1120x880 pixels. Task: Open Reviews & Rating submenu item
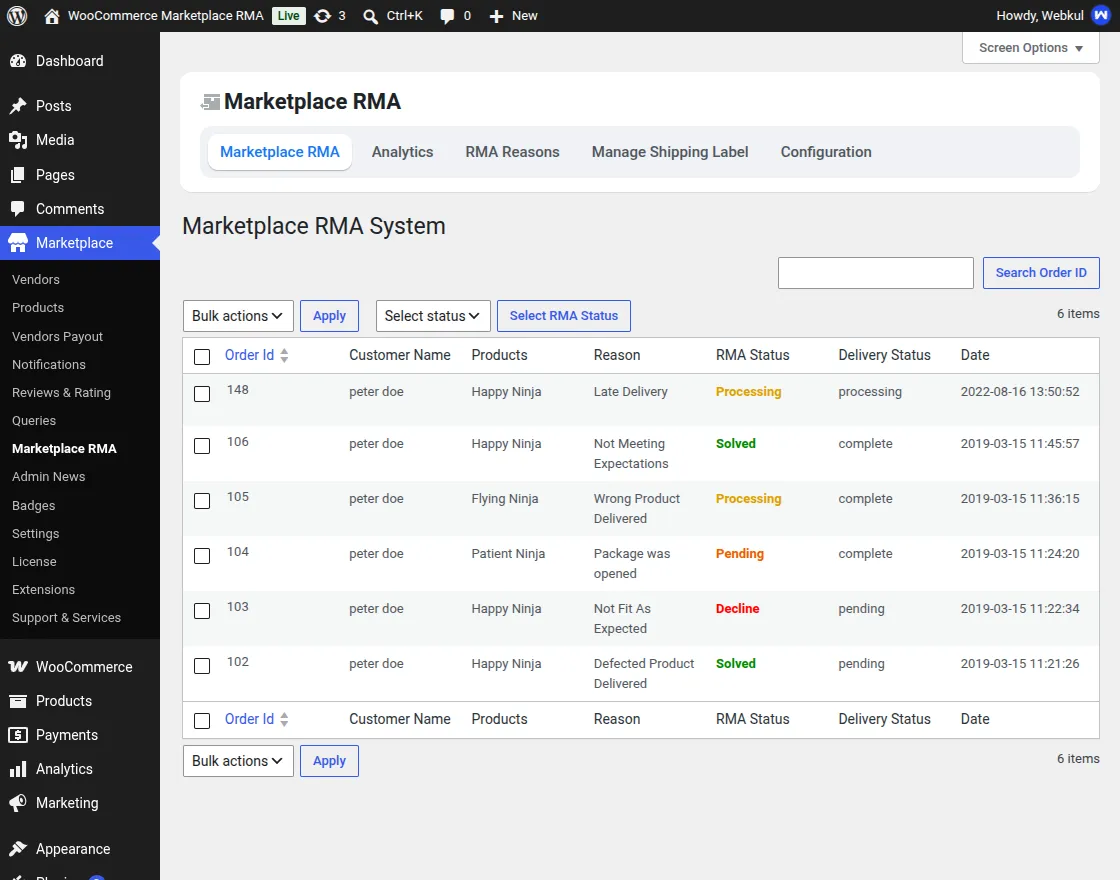coord(61,392)
